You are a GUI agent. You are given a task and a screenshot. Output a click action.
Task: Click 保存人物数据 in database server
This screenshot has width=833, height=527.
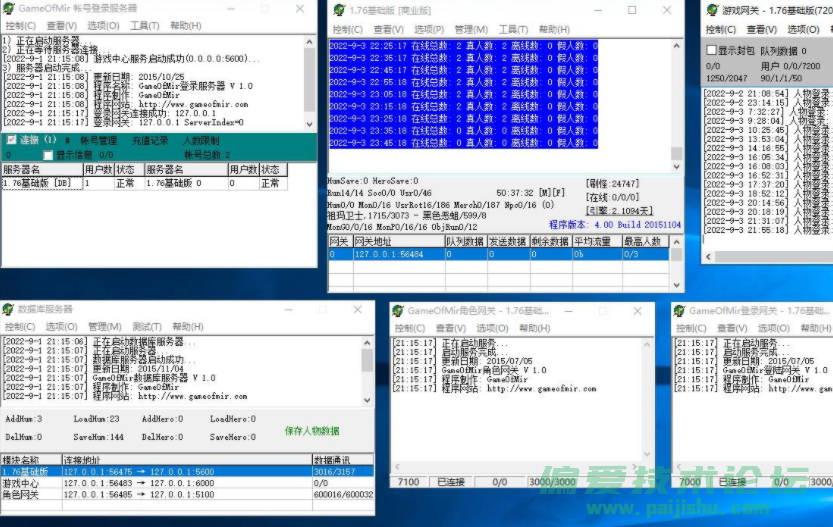pyautogui.click(x=311, y=431)
